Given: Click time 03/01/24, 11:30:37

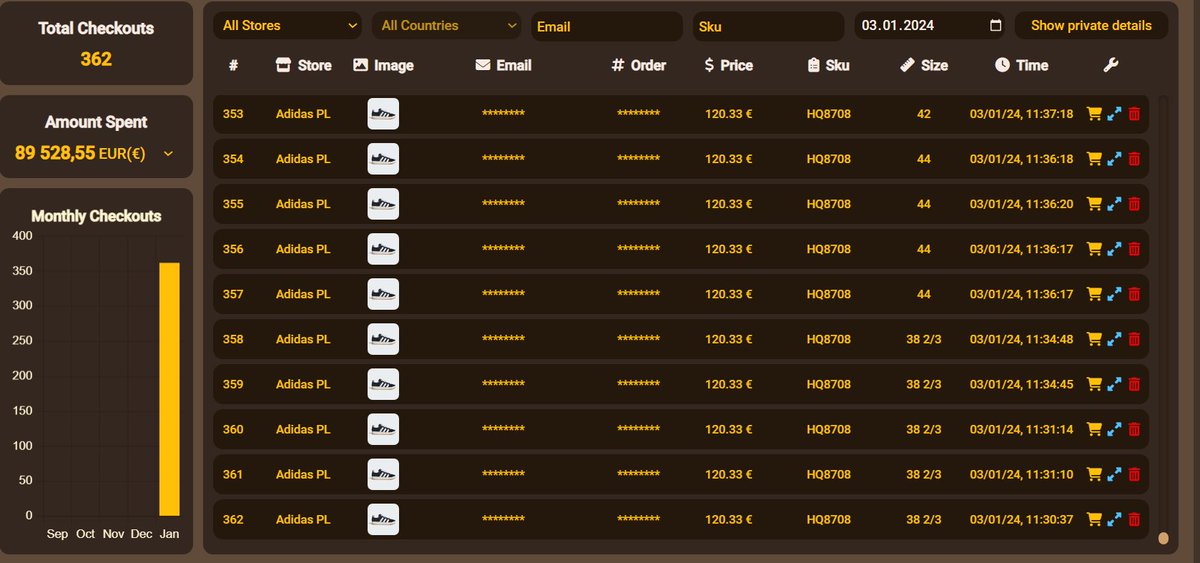Looking at the screenshot, I should 1022,519.
